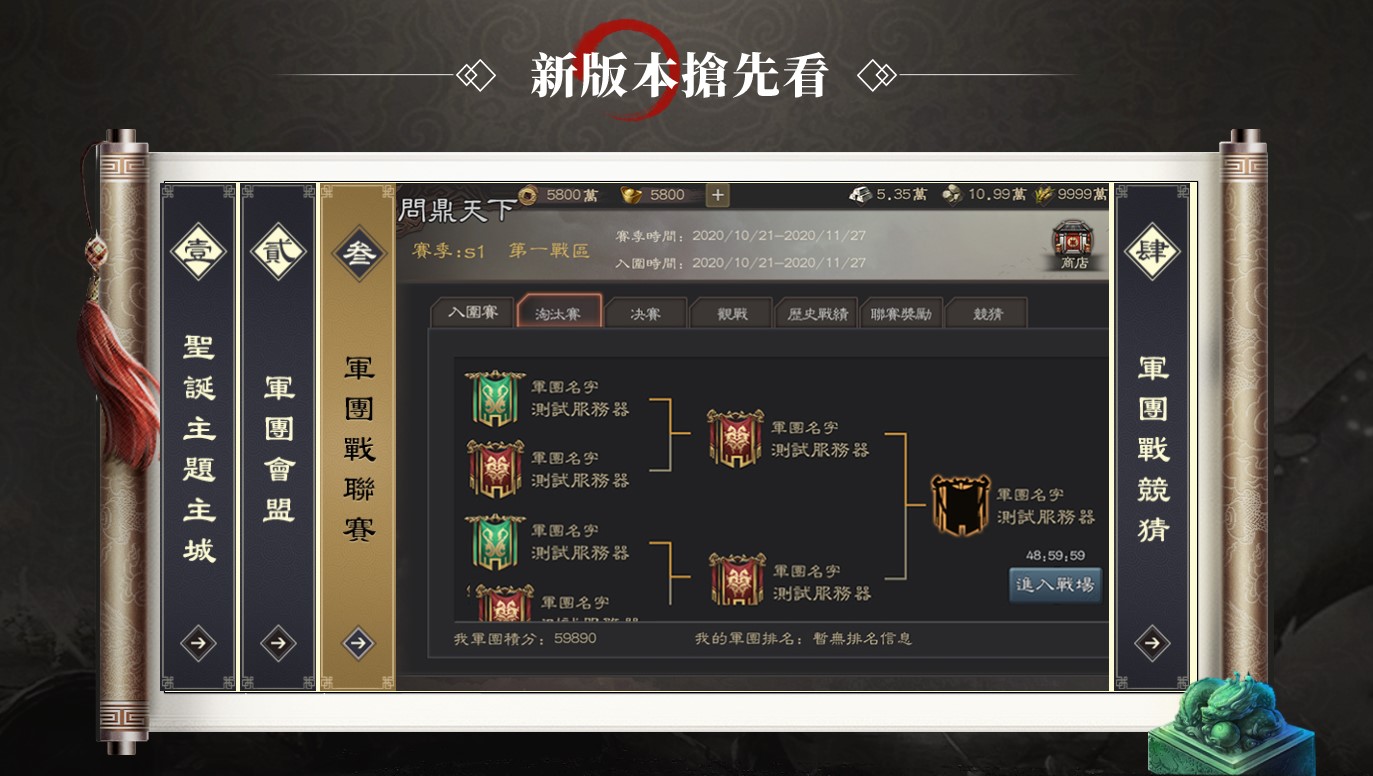Click the arrow under 軍團戰聯賽
This screenshot has height=776, width=1373.
point(358,643)
